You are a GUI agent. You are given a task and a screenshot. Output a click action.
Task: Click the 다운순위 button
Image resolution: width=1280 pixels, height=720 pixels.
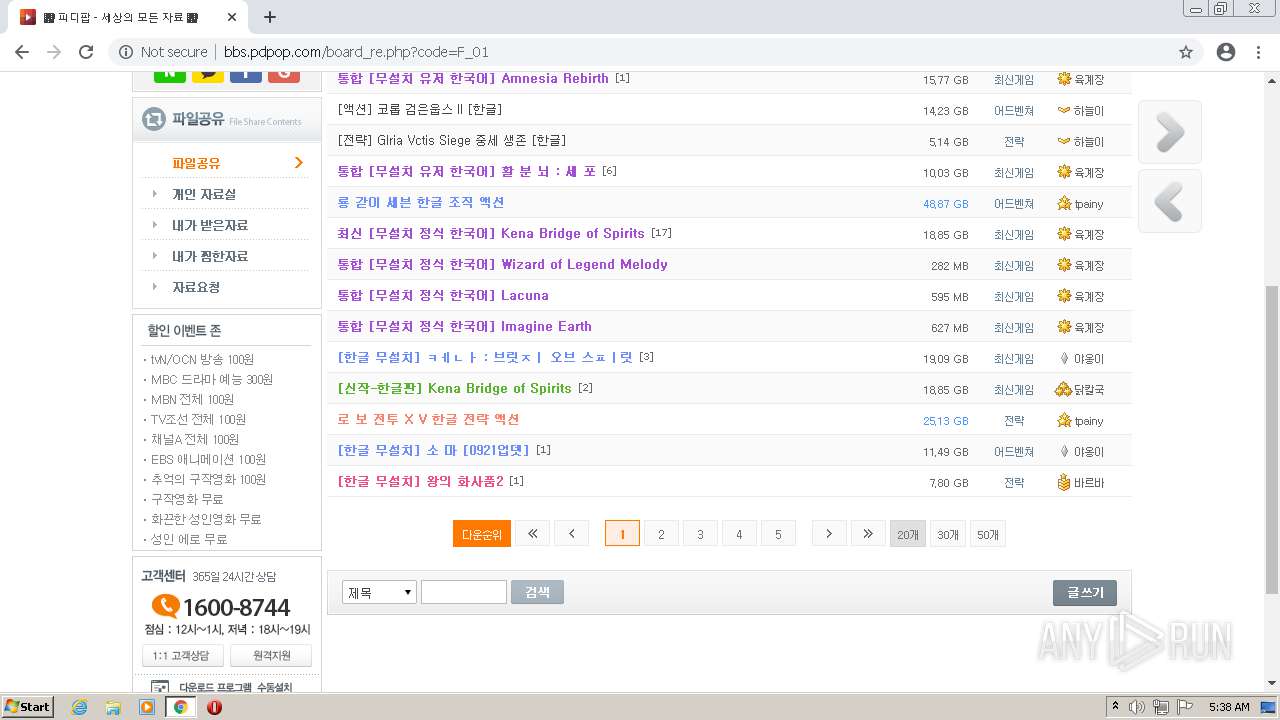pos(482,534)
